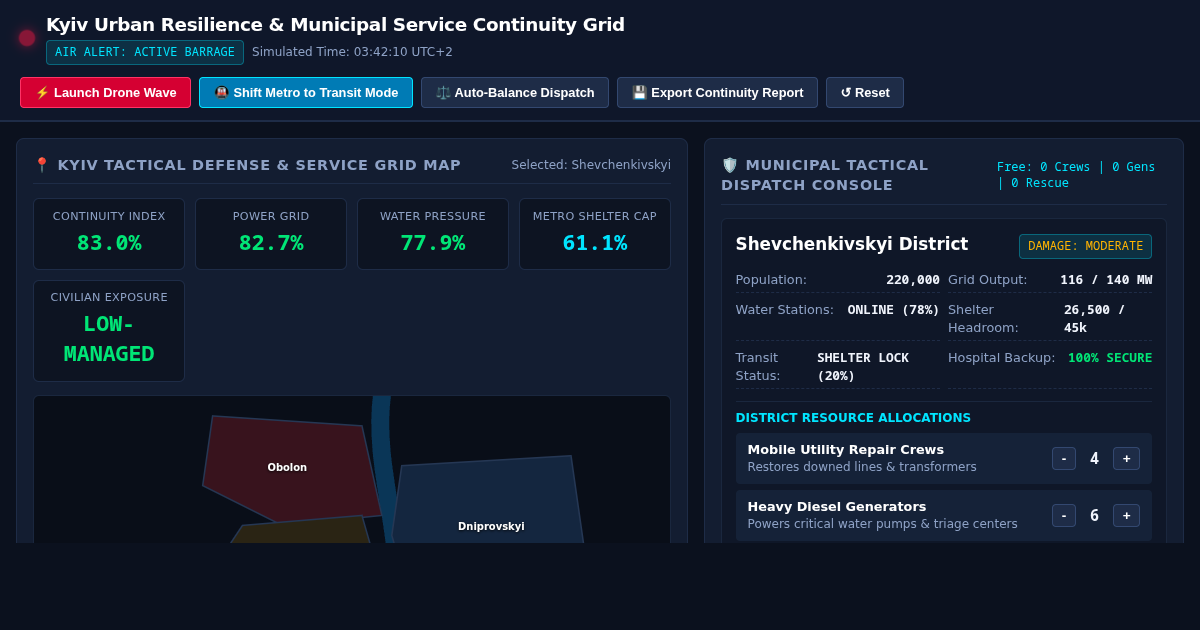Export Continuity Report
The image size is (1200, 630).
click(x=717, y=92)
